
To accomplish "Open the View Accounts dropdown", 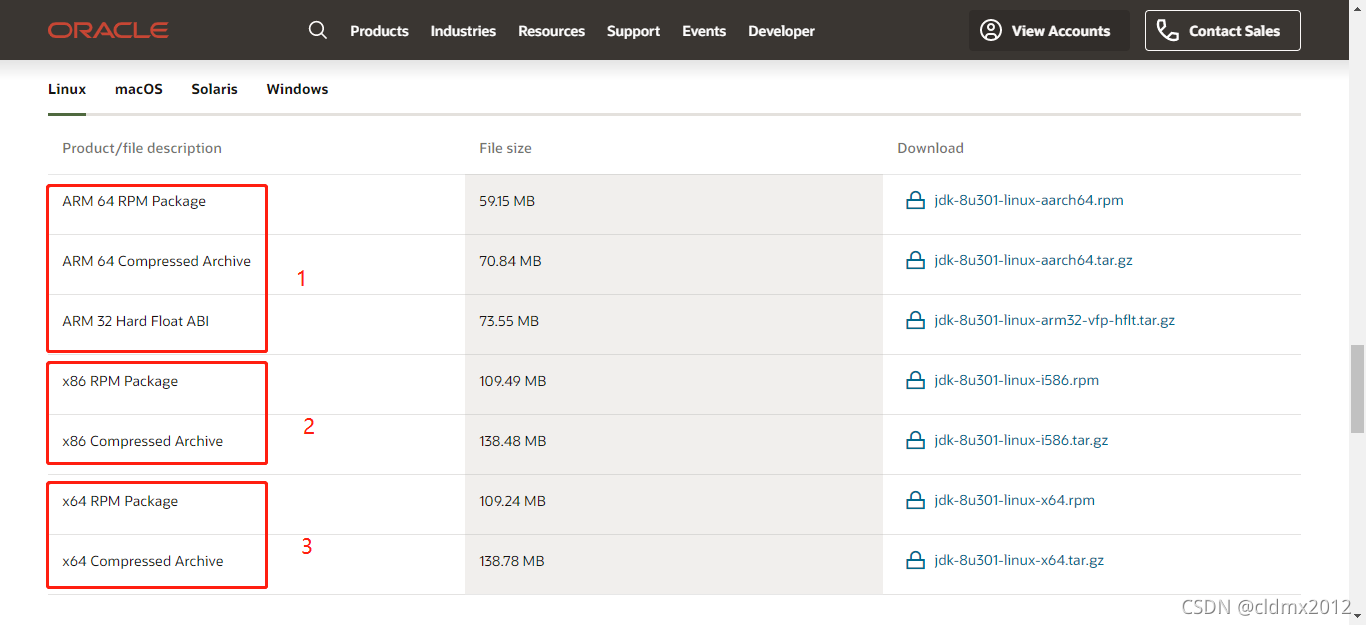I will [x=1049, y=30].
